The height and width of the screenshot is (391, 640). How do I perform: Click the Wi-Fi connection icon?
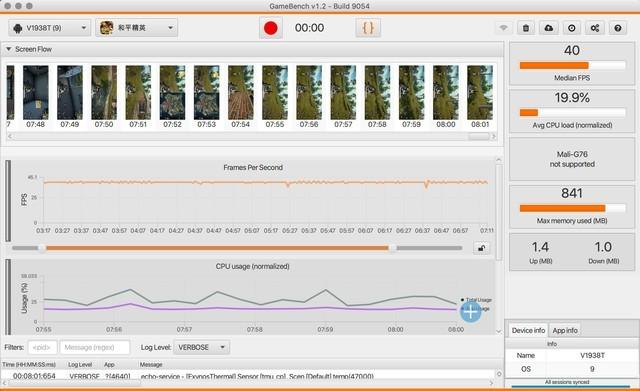(x=504, y=28)
